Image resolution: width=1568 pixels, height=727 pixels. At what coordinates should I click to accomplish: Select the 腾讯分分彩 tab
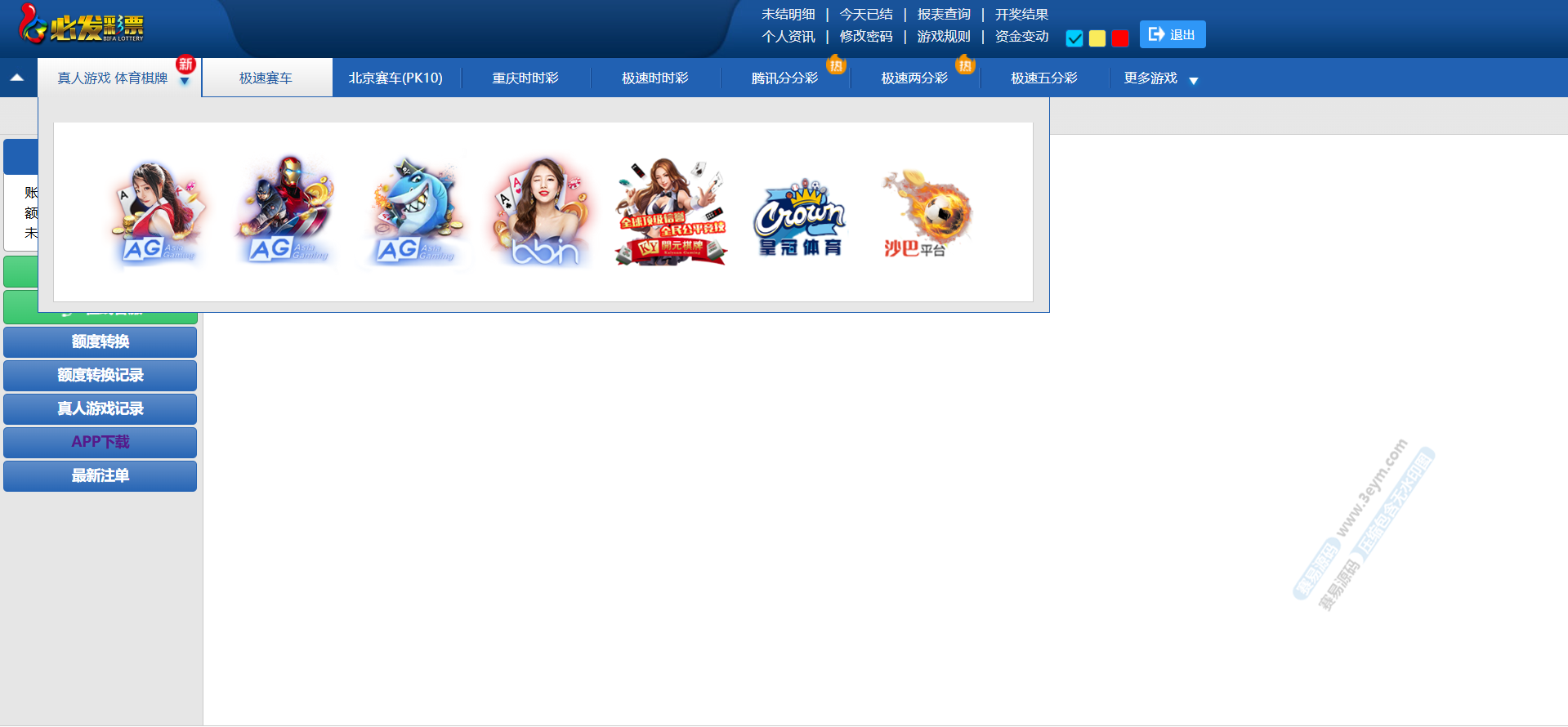tap(784, 78)
